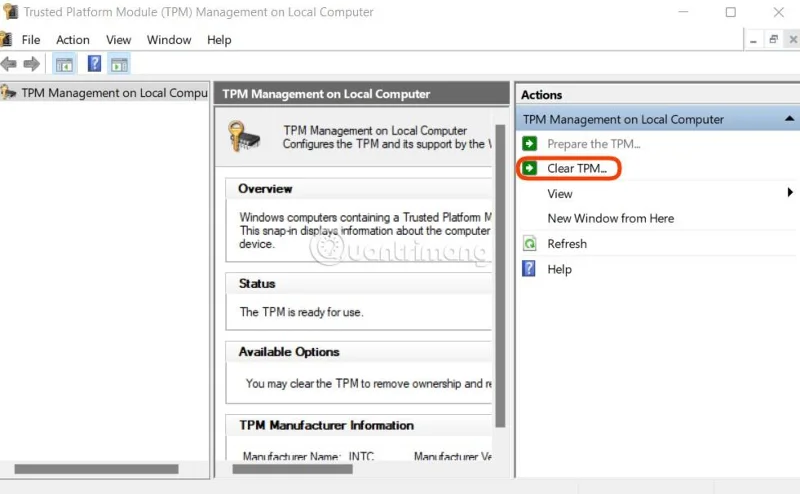The height and width of the screenshot is (494, 800).
Task: Expand the View submenu arrow in Actions
Action: (x=790, y=192)
